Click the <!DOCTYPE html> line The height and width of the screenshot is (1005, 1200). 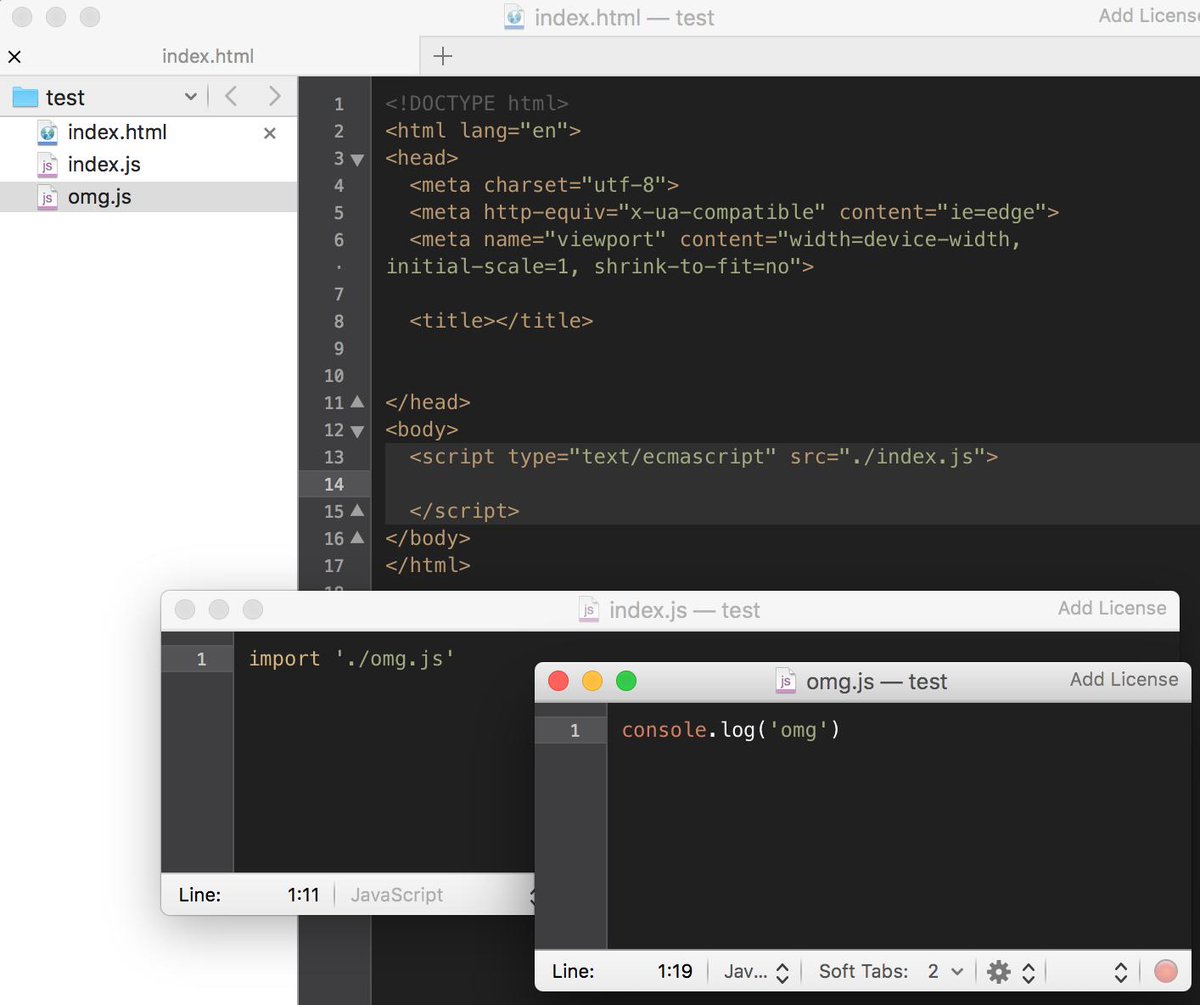pyautogui.click(x=477, y=103)
